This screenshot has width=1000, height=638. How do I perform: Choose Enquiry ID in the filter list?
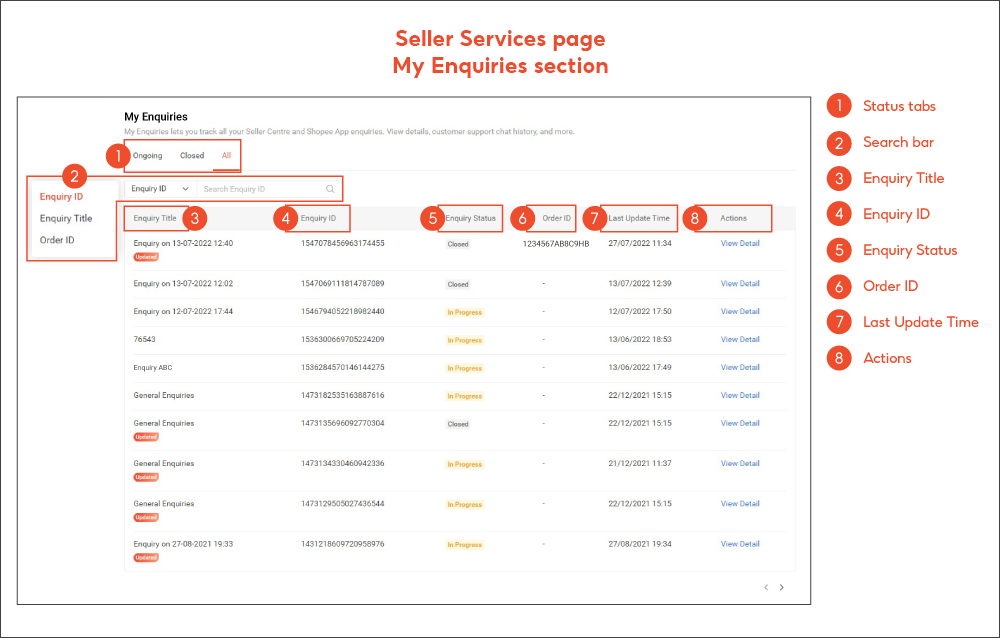61,196
